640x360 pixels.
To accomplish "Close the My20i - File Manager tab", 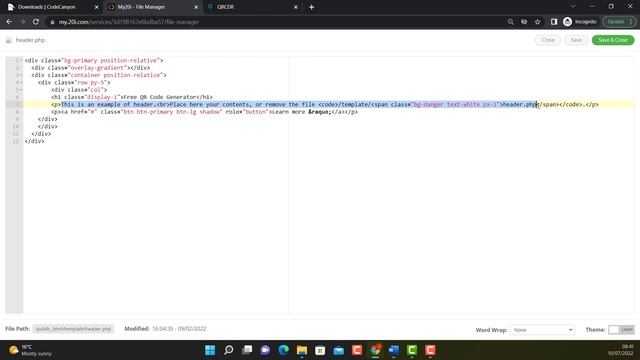I will (x=196, y=7).
